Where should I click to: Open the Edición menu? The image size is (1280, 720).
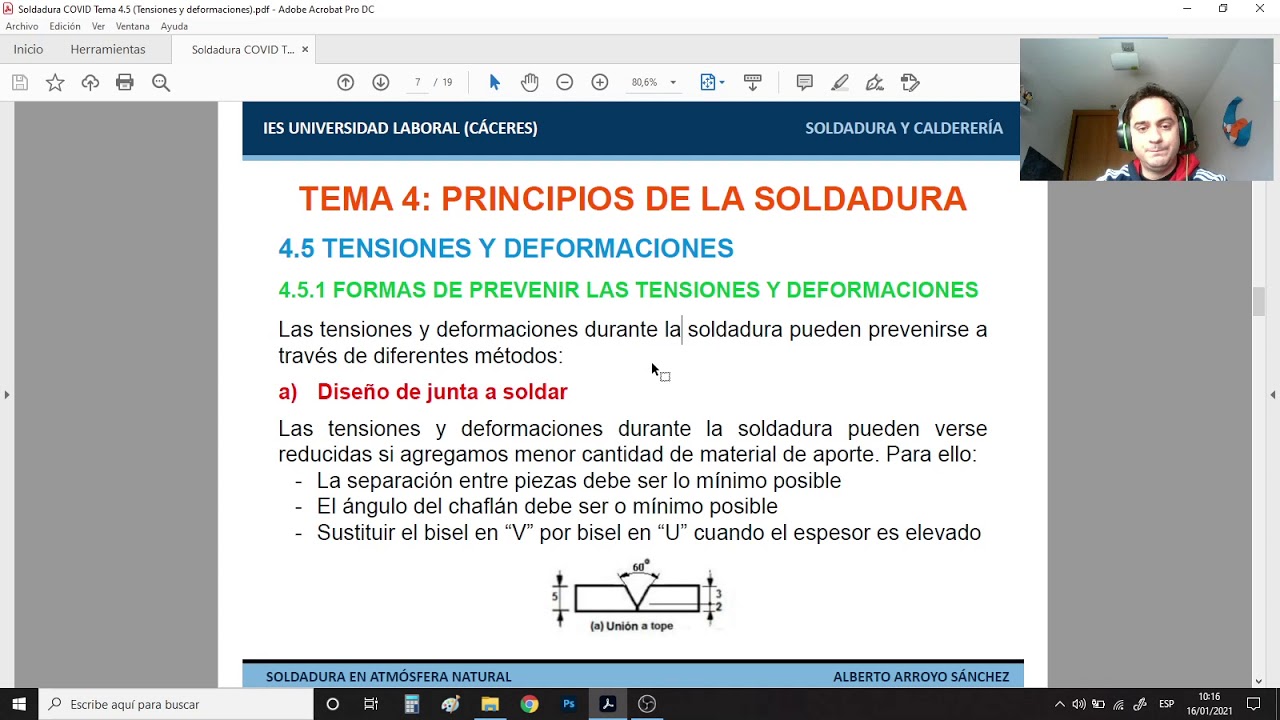(x=65, y=26)
